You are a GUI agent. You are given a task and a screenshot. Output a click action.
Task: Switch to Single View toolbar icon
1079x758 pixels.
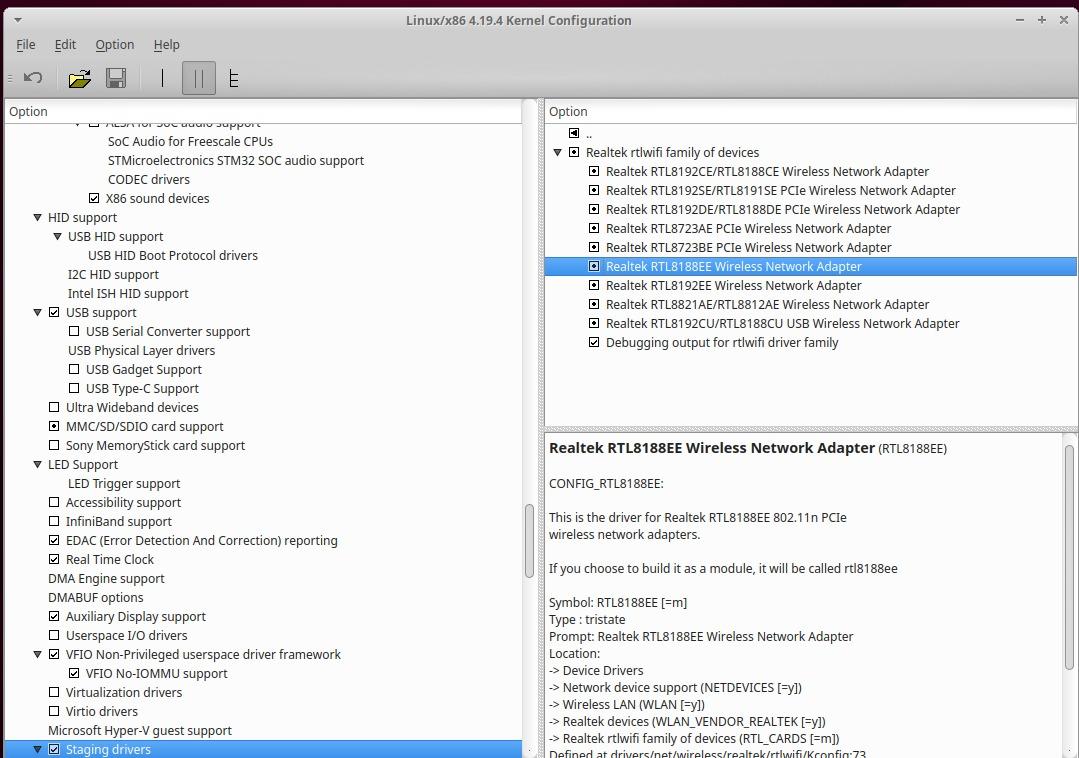[162, 78]
